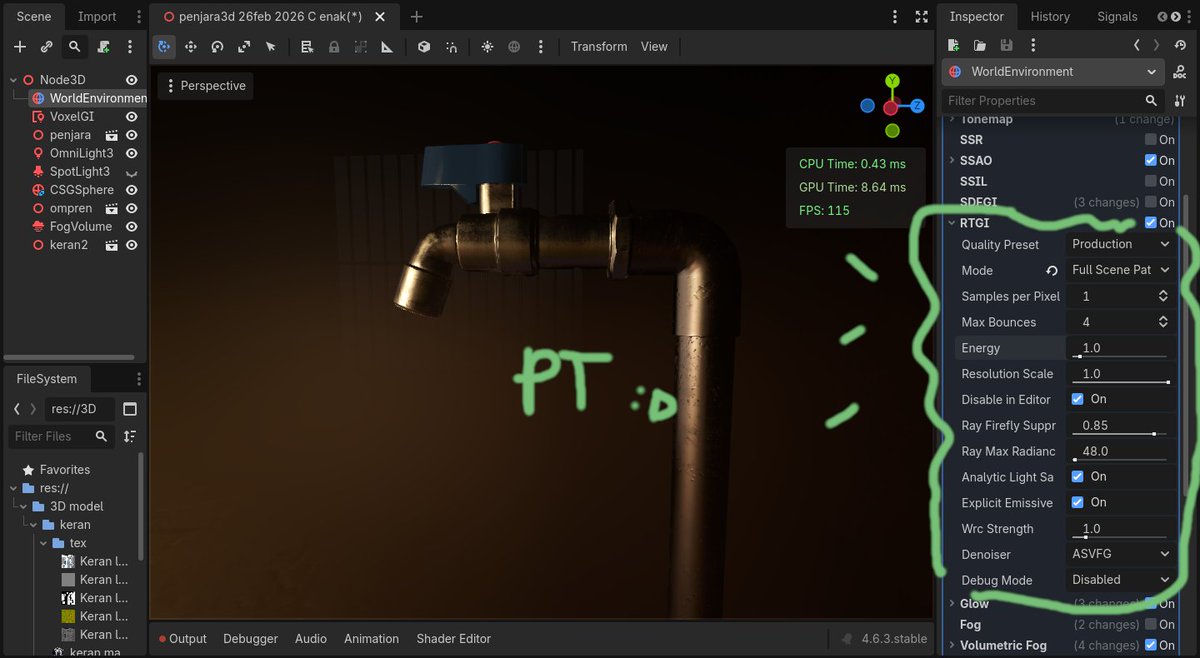Screen dimensions: 1200x658
Task: Open the Quality Preset Production dropdown
Action: pyautogui.click(x=1120, y=244)
